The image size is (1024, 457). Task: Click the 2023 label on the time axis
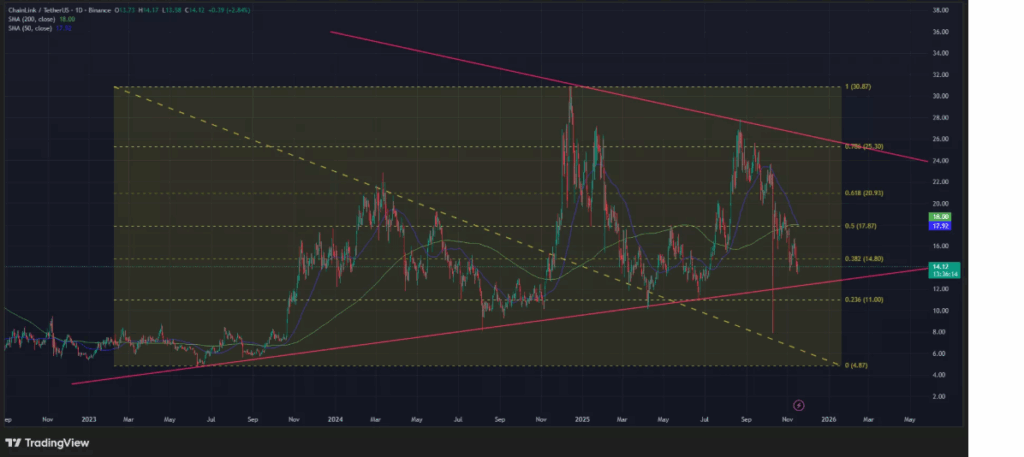(88, 419)
